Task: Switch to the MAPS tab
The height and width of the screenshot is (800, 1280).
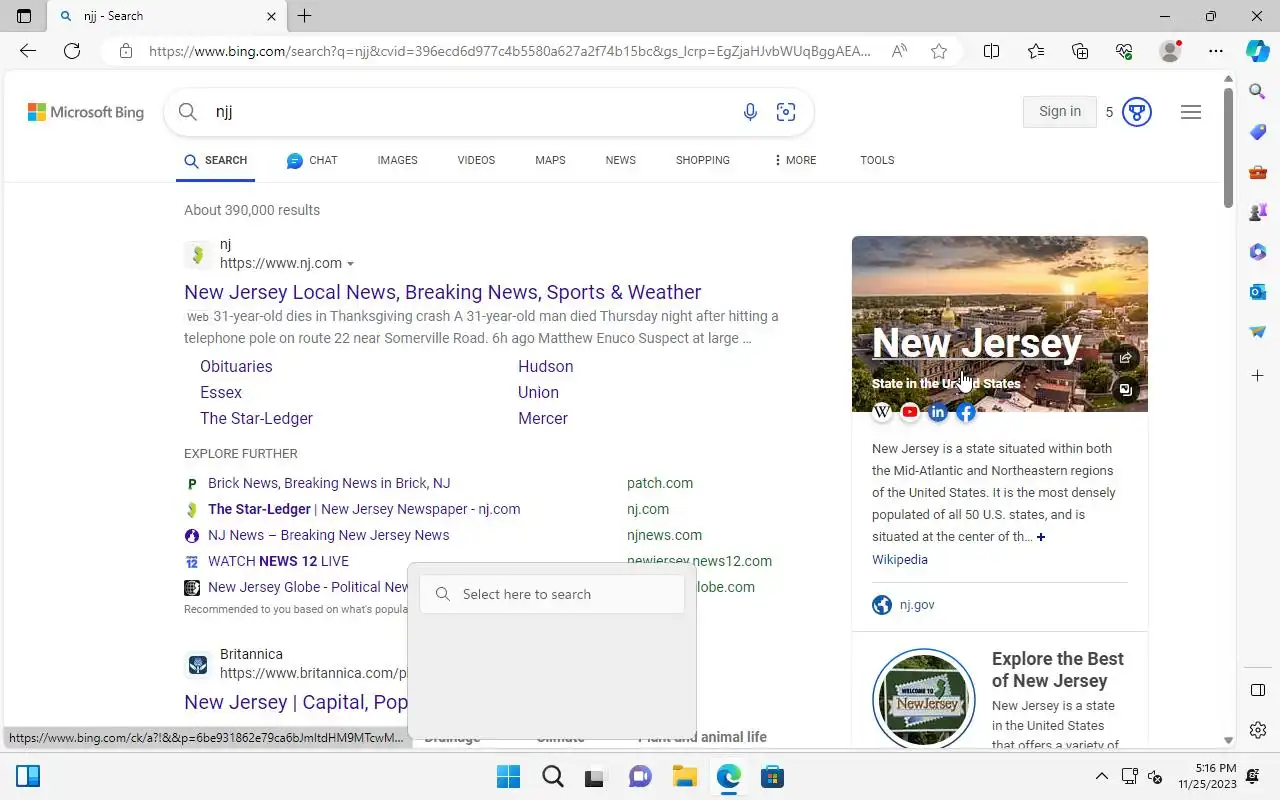Action: (x=550, y=160)
